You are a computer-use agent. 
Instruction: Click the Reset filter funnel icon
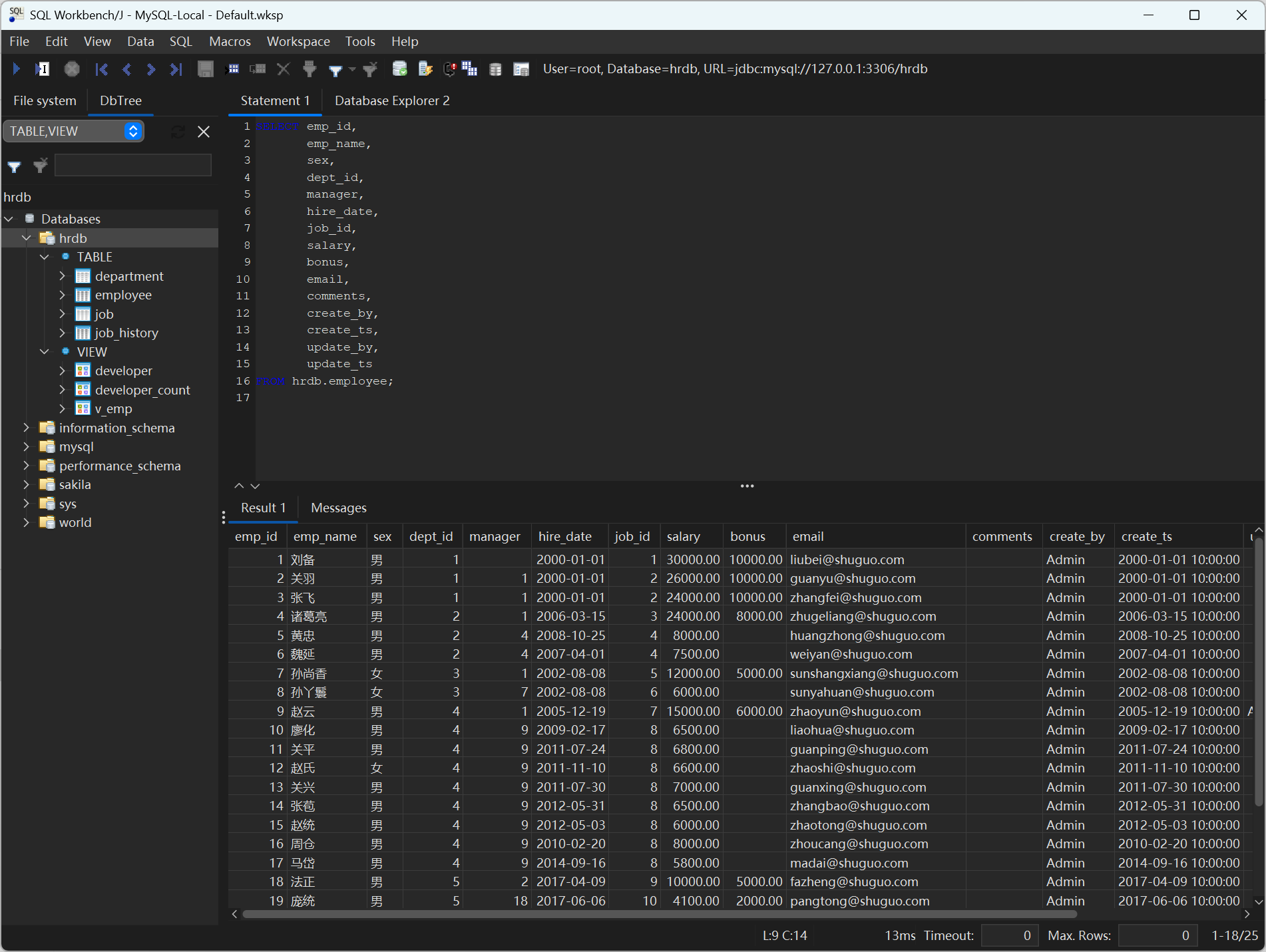pyautogui.click(x=370, y=69)
